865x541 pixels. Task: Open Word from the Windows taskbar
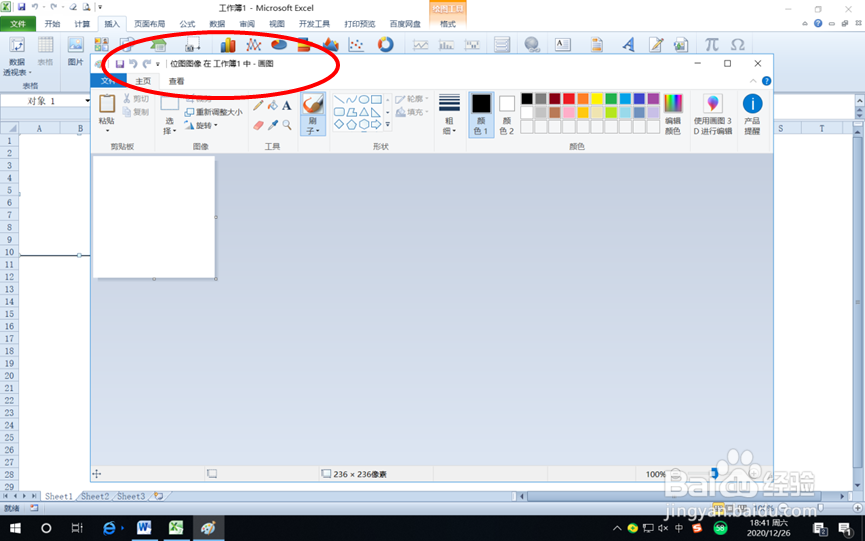(x=144, y=528)
